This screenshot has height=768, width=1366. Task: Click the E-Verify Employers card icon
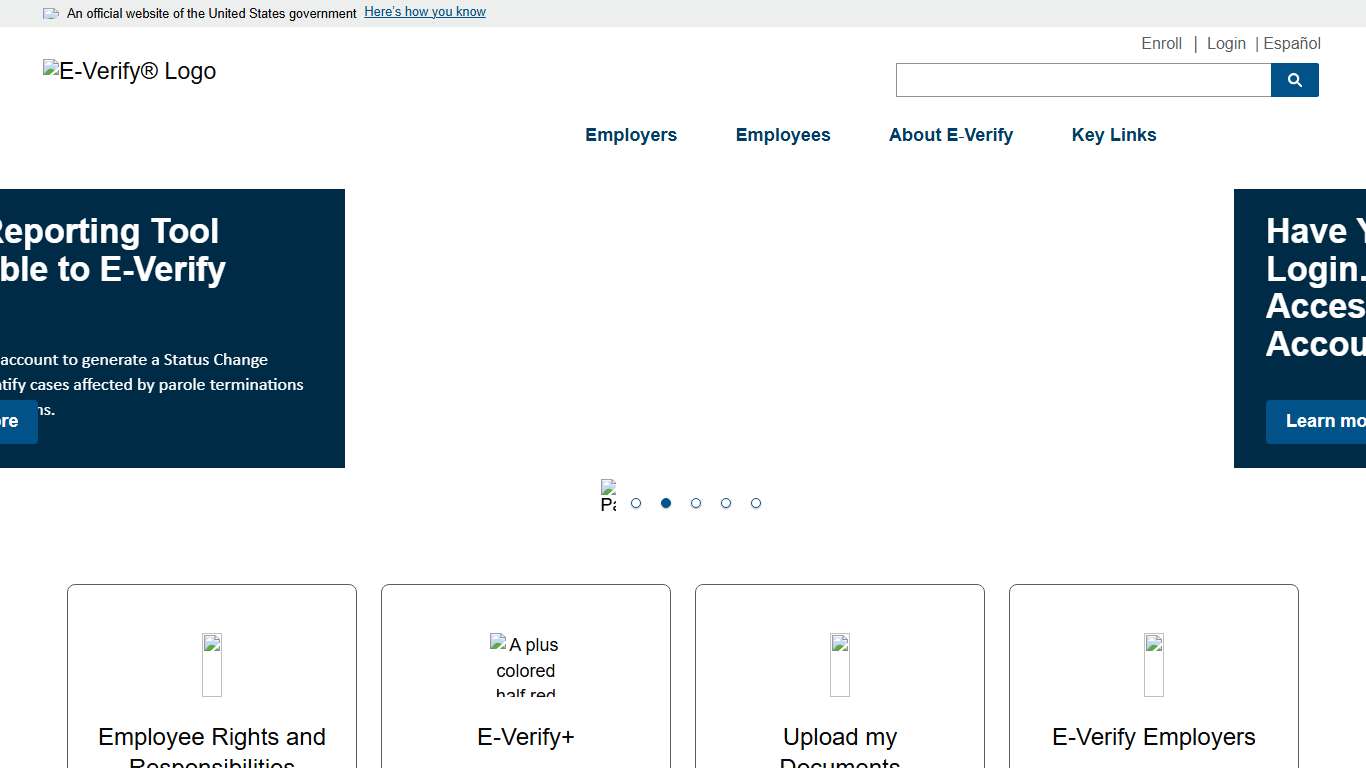tap(1153, 664)
